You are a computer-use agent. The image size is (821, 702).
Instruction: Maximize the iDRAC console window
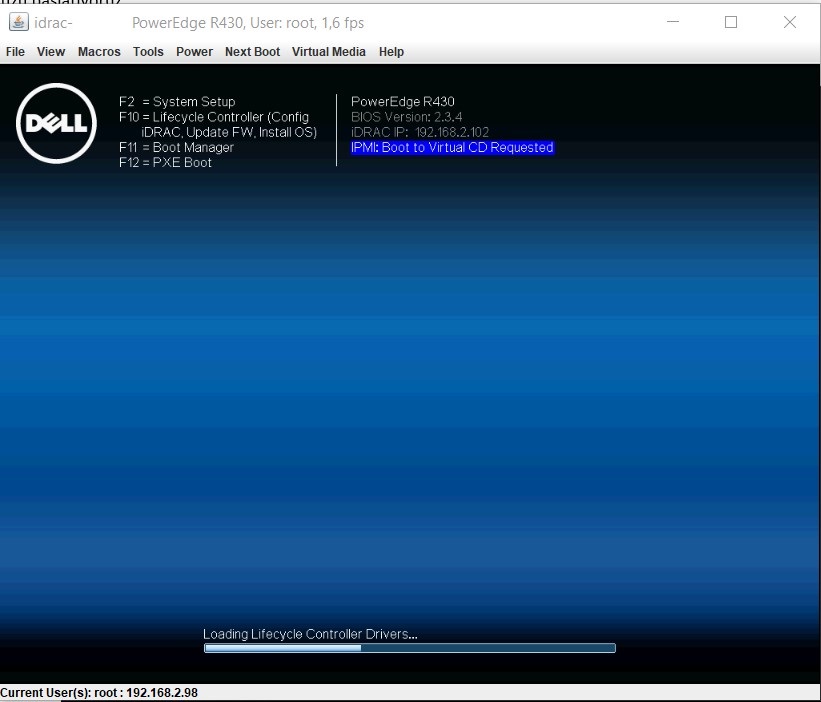[731, 22]
